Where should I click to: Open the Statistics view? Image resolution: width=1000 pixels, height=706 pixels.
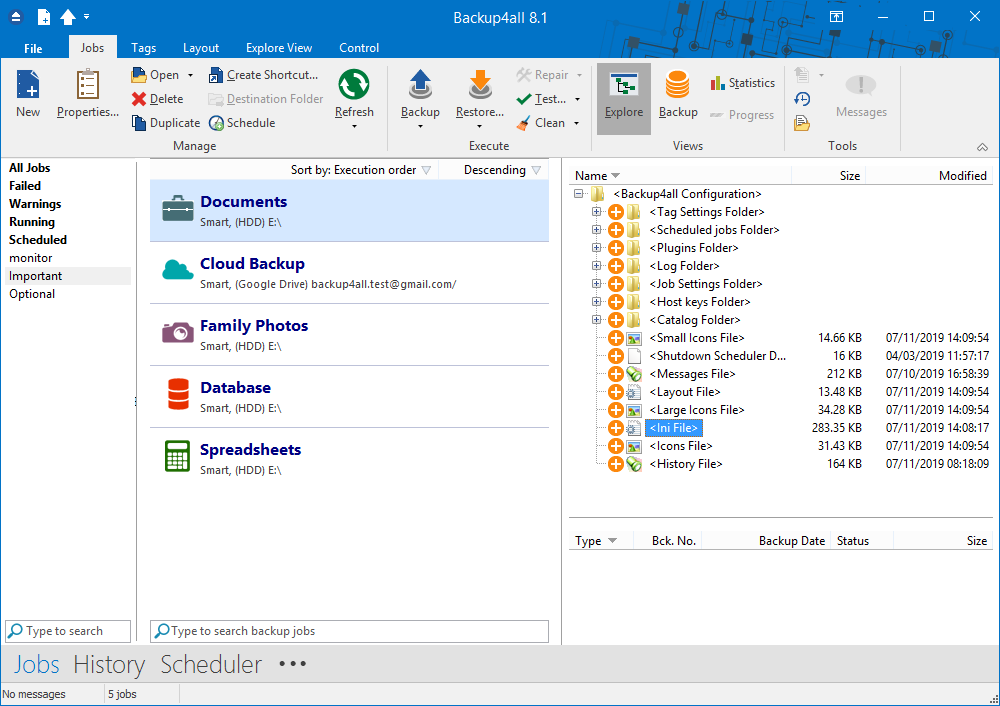click(742, 83)
